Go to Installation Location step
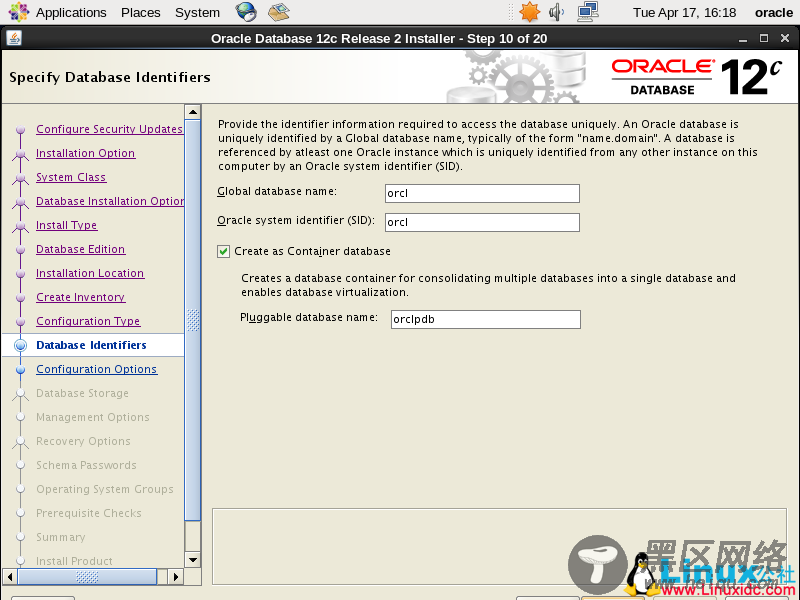The image size is (800, 600). click(x=90, y=273)
